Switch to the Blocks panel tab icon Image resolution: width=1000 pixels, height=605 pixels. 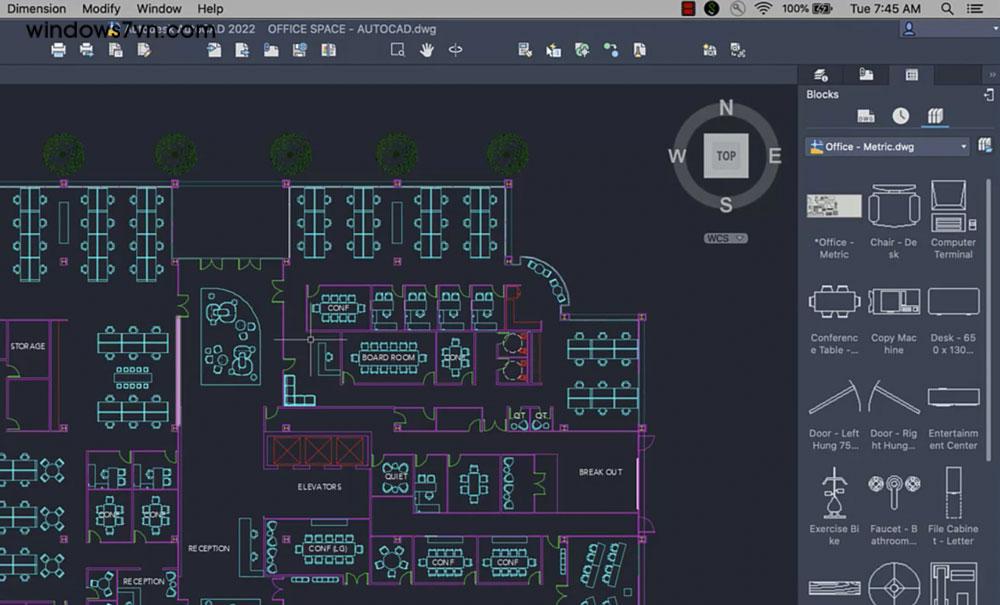[x=911, y=75]
